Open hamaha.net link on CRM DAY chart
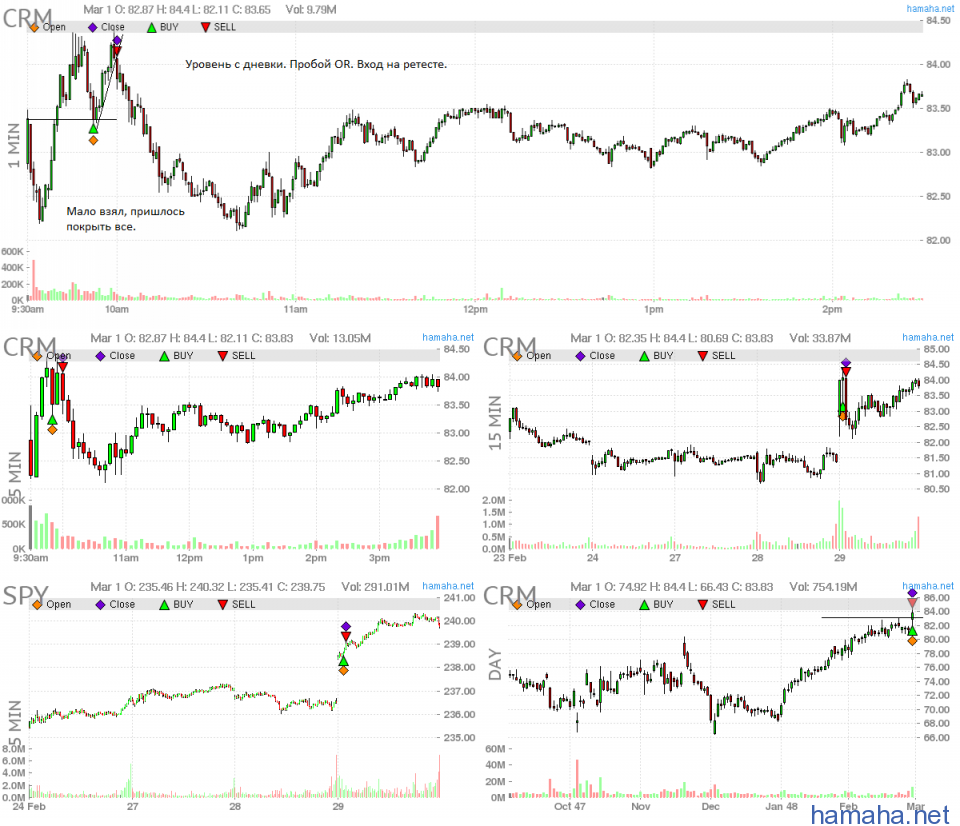The width and height of the screenshot is (960, 826). coord(928,586)
